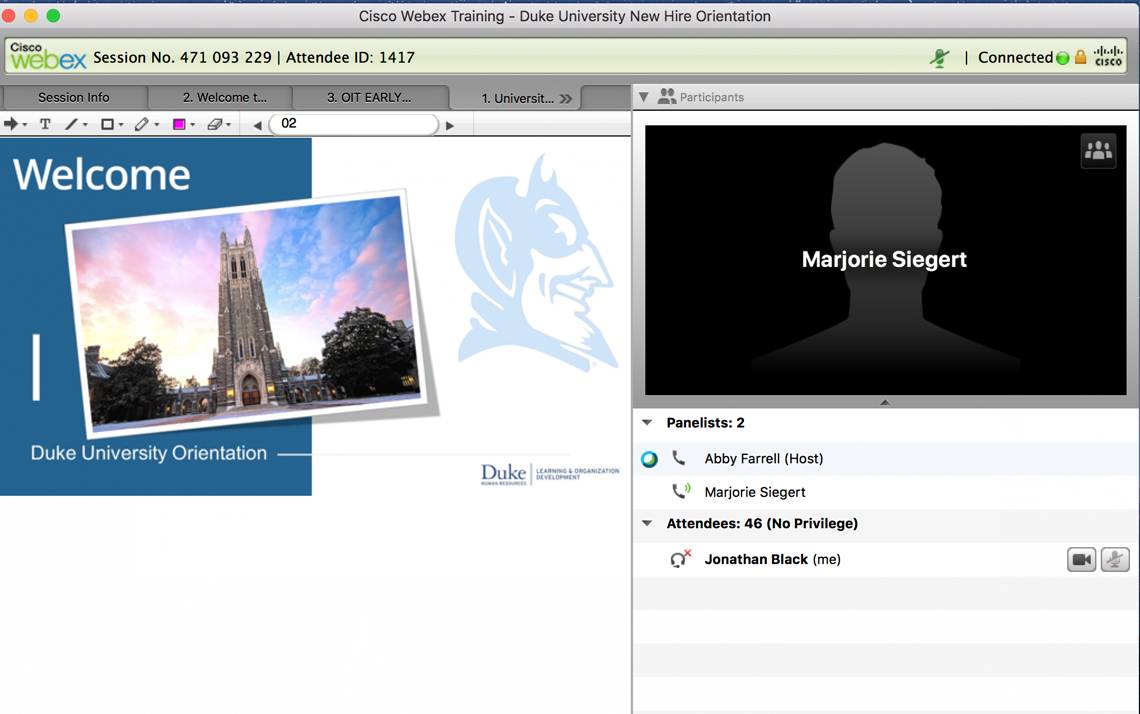1140x714 pixels.
Task: Click the Cisco Webex logo
Action: pos(48,56)
